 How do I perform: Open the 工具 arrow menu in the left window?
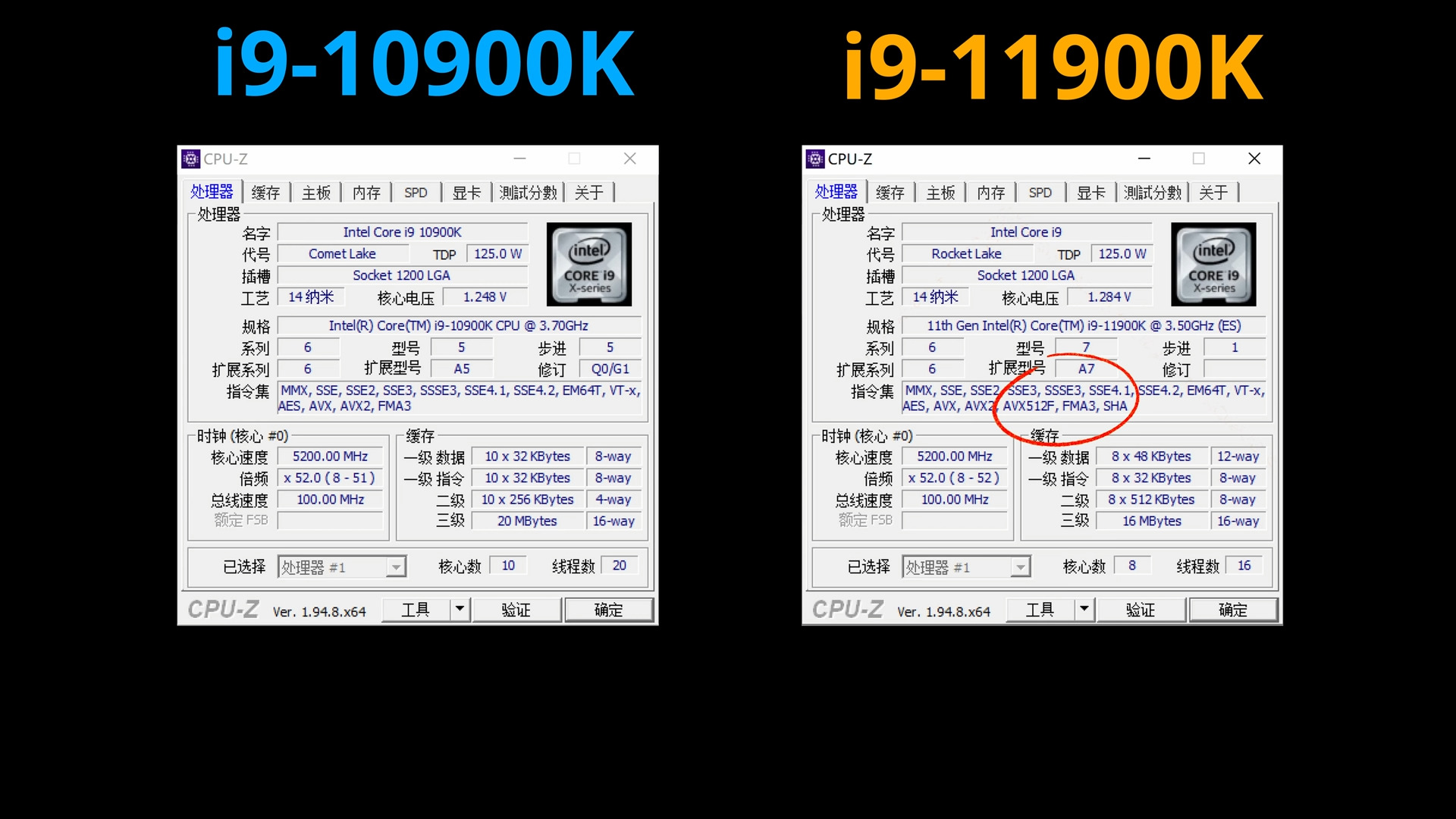(460, 609)
